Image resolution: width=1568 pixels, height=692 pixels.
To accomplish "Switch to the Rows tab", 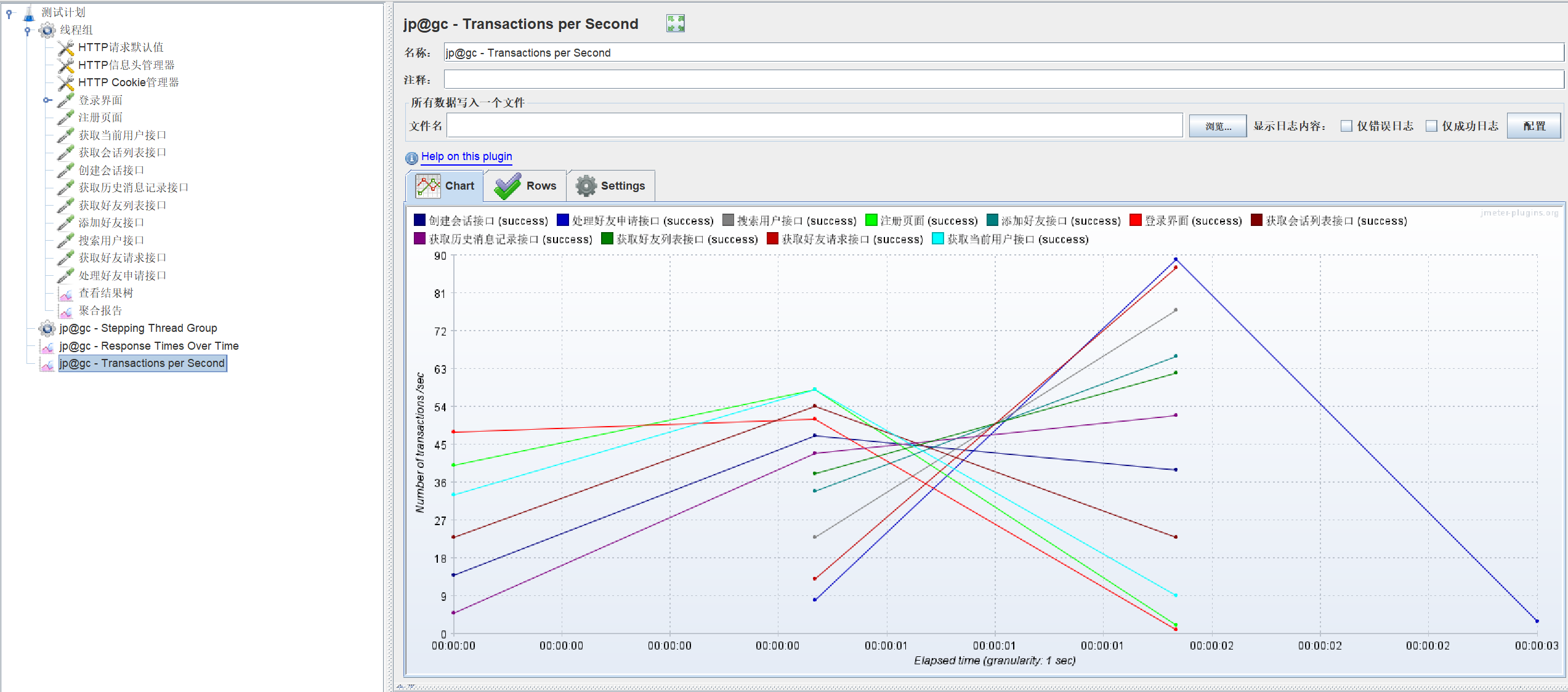I will [x=525, y=186].
